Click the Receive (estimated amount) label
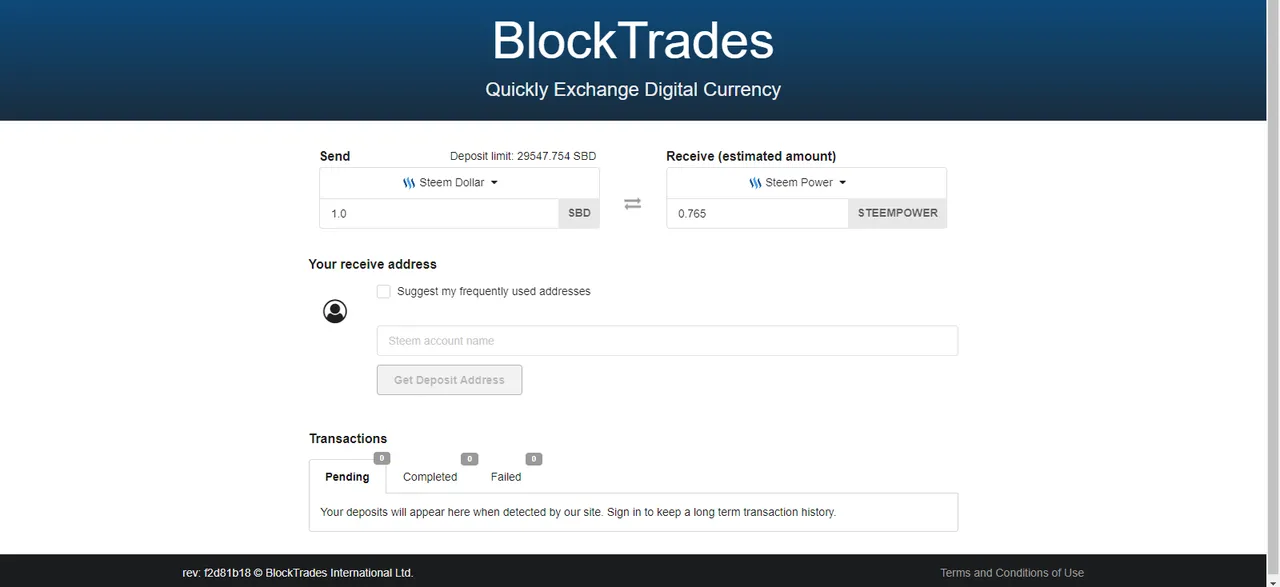Image resolution: width=1280 pixels, height=587 pixels. [751, 157]
